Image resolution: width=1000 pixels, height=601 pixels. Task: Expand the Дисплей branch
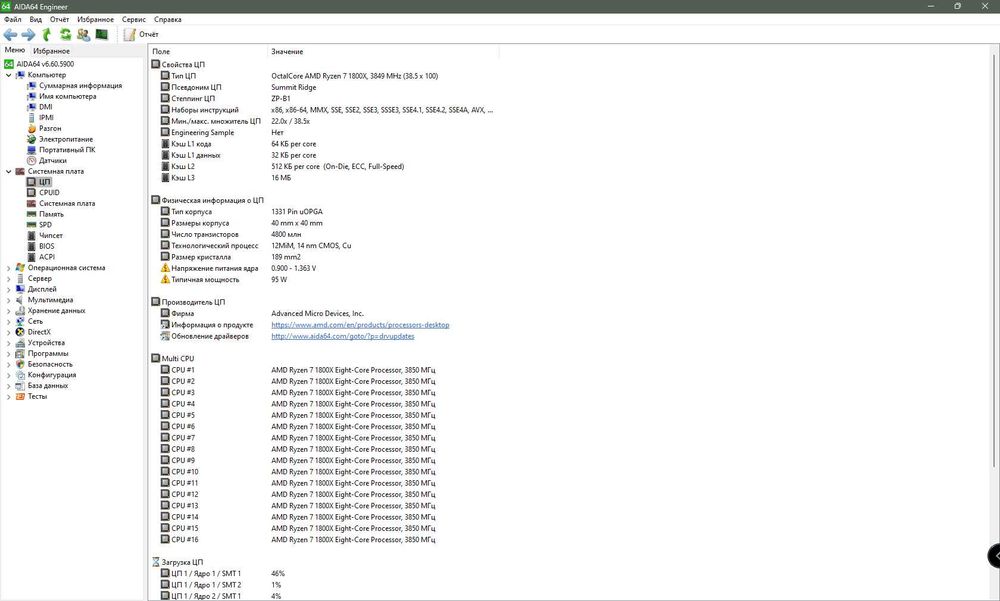[8, 290]
